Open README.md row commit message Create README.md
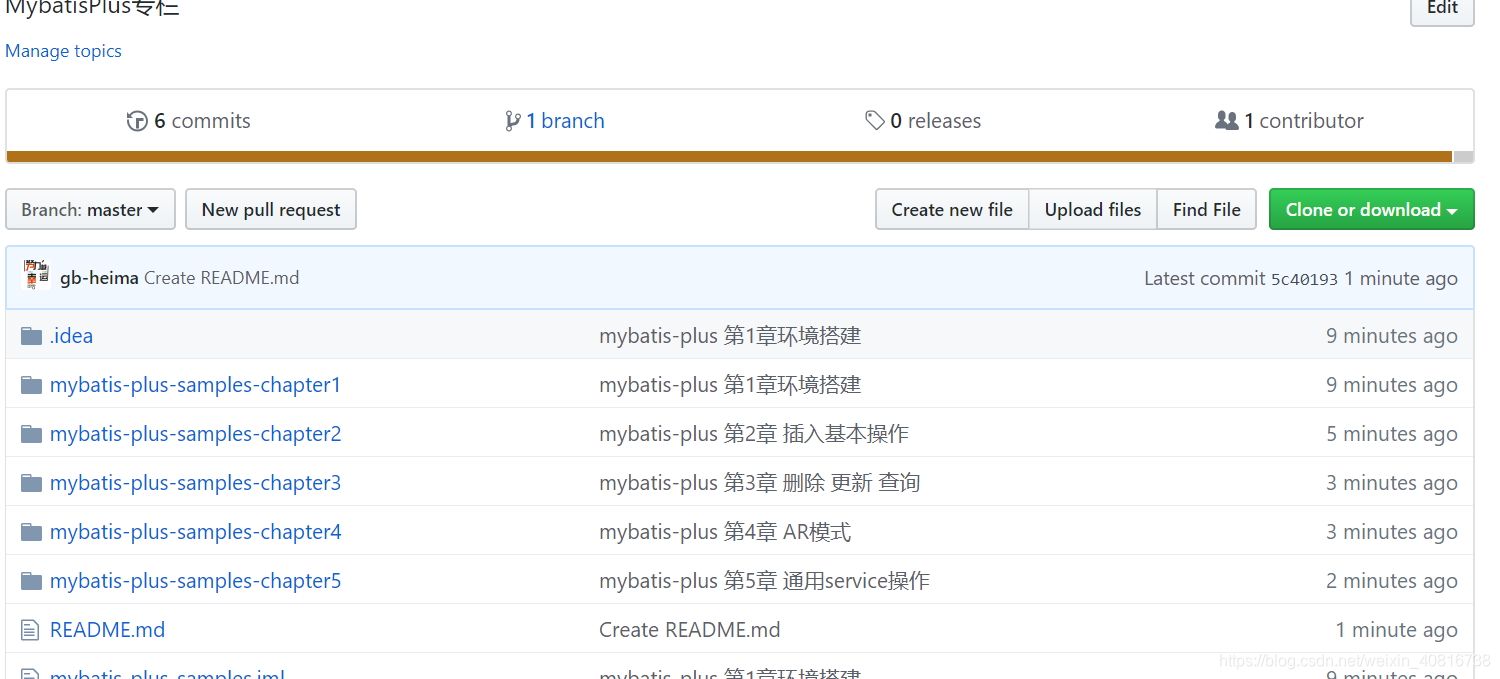The width and height of the screenshot is (1500, 679). coord(690,630)
